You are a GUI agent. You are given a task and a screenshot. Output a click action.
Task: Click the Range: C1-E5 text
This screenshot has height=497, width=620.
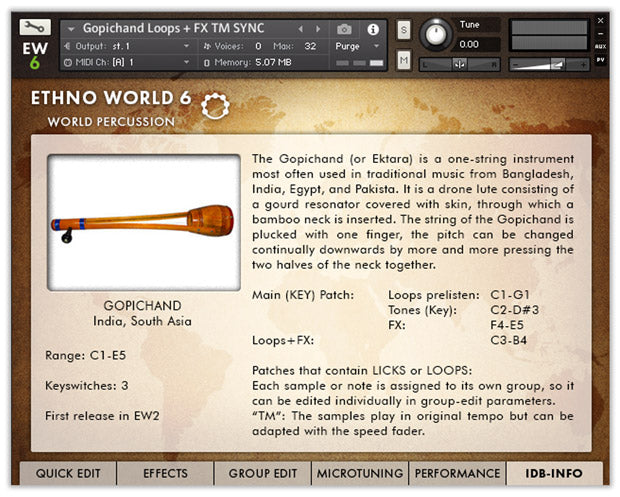click(85, 355)
